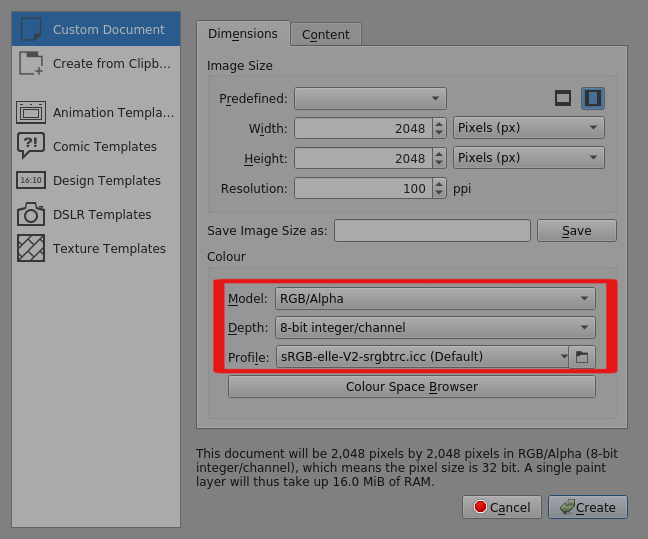Decrease the Resolution stepper value
648x539 pixels.
tap(439, 193)
